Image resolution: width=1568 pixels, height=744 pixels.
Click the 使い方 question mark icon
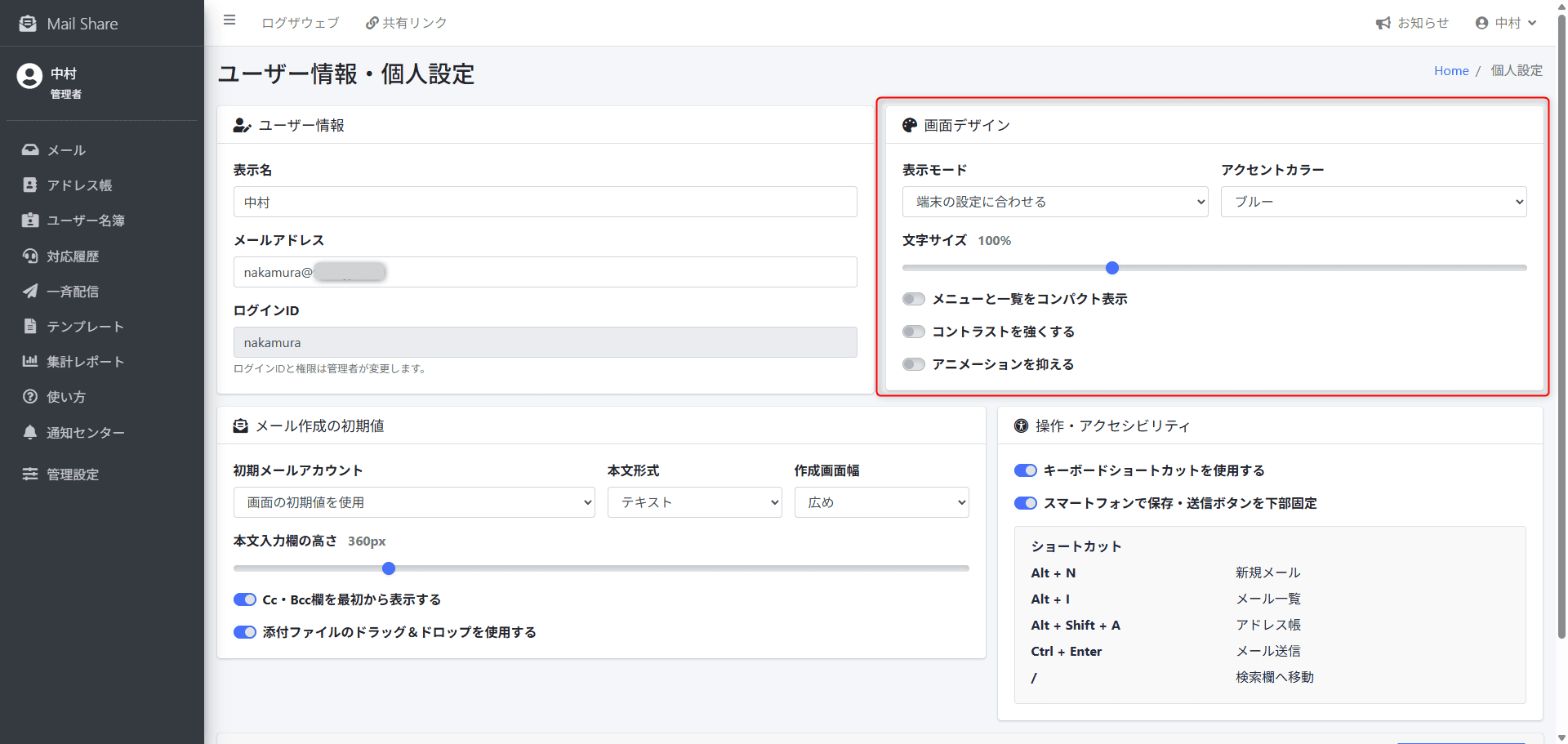coord(30,397)
